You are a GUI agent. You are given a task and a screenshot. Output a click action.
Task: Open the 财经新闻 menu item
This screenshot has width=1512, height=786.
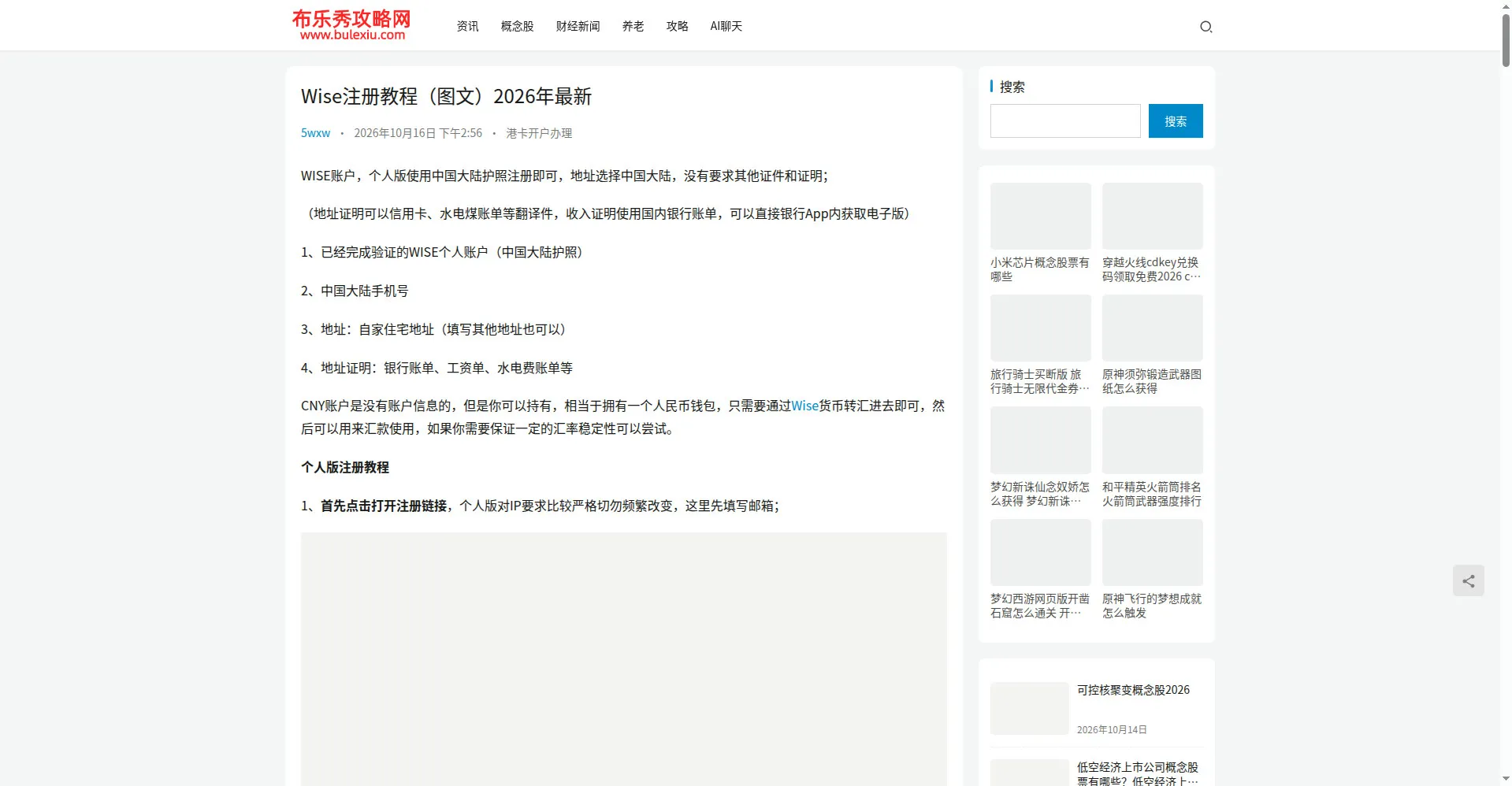pos(578,26)
